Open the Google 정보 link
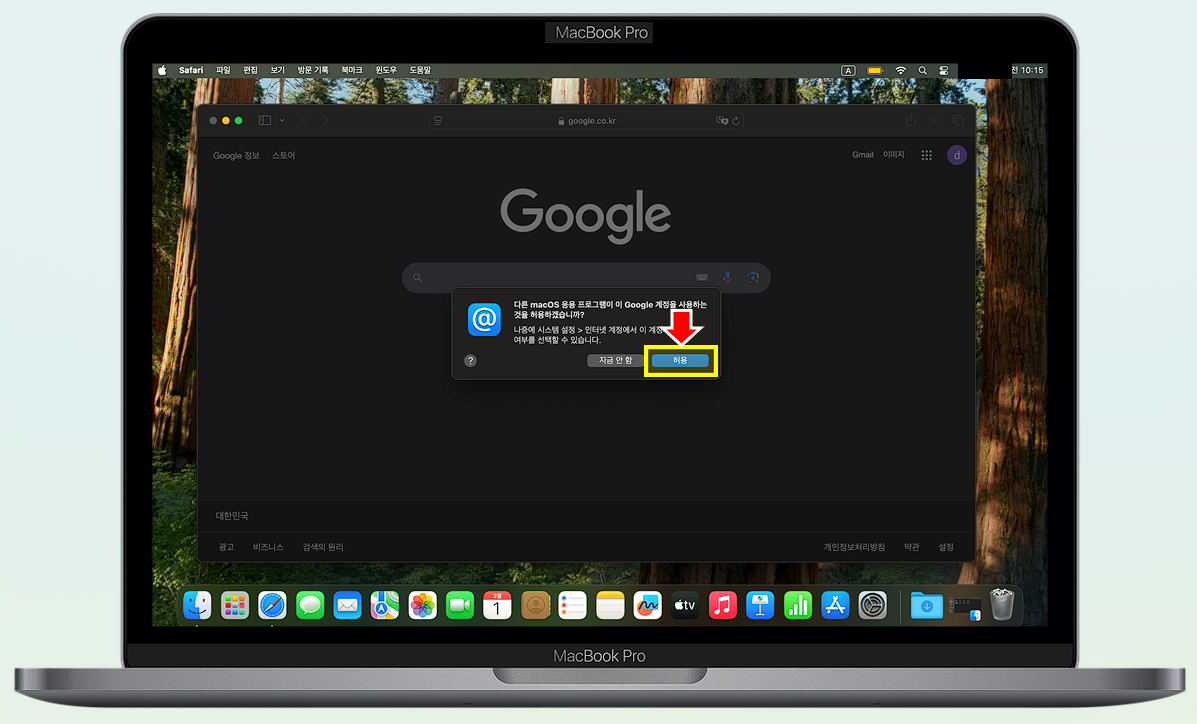 (236, 156)
